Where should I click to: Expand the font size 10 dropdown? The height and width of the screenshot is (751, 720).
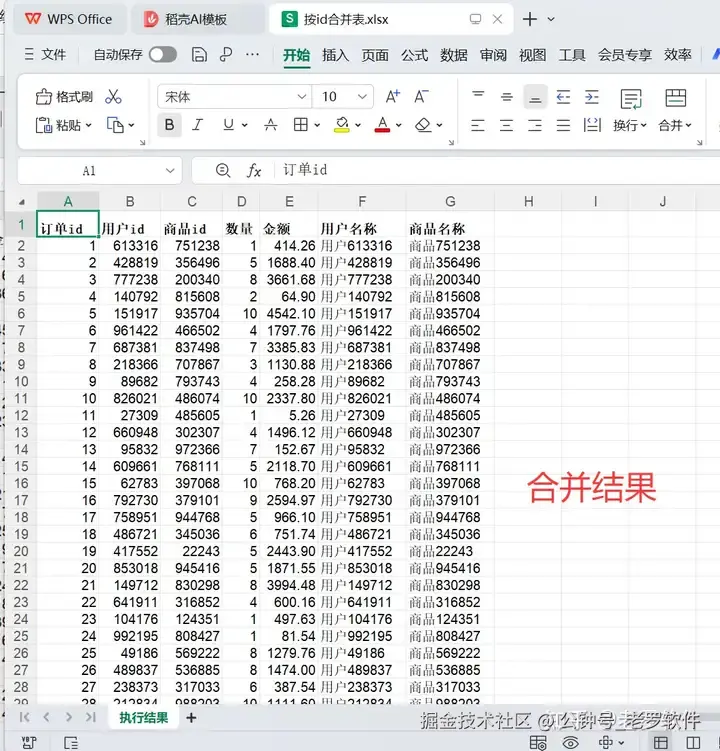[x=363, y=97]
